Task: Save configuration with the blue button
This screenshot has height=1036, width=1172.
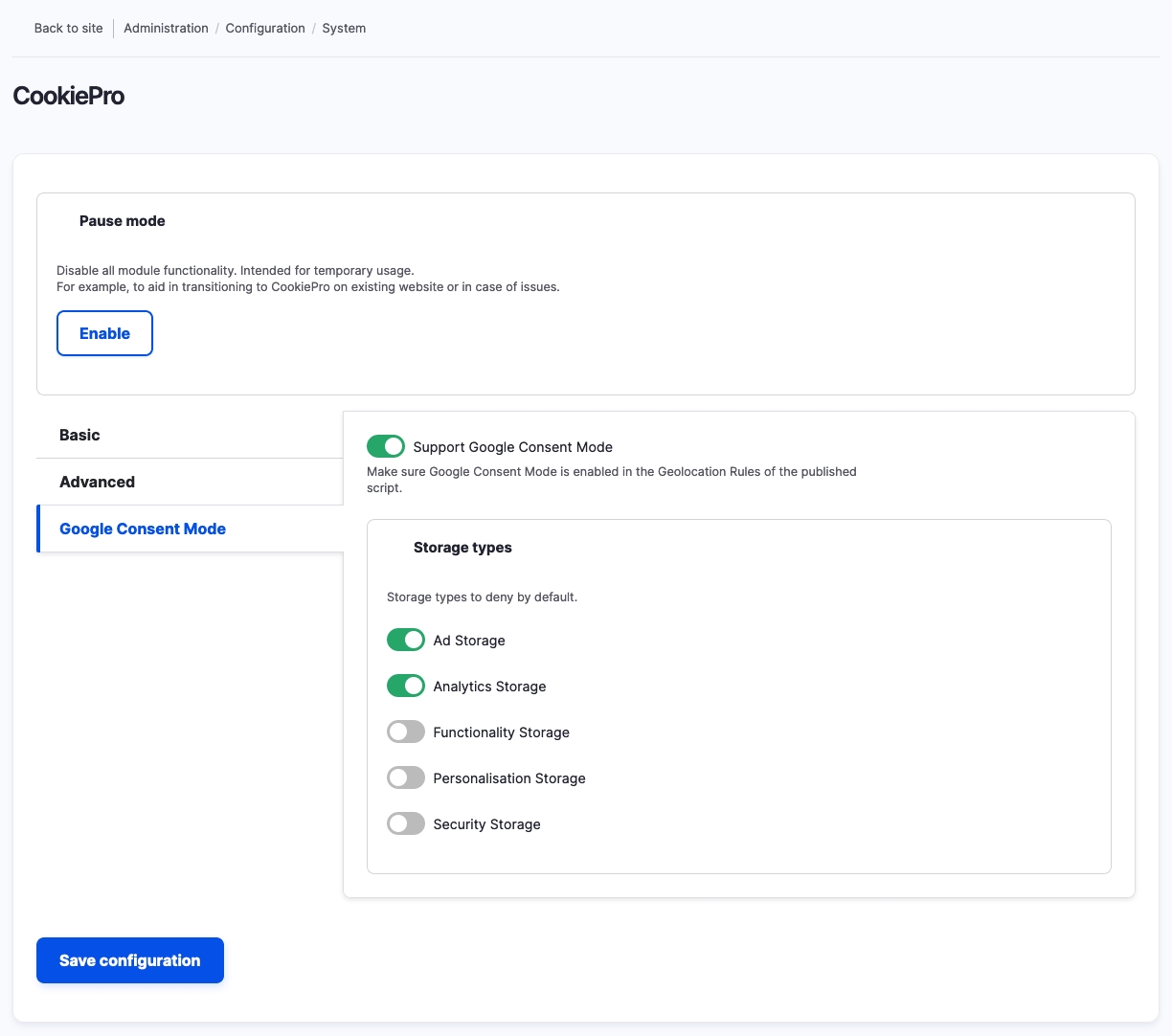Action: click(130, 960)
